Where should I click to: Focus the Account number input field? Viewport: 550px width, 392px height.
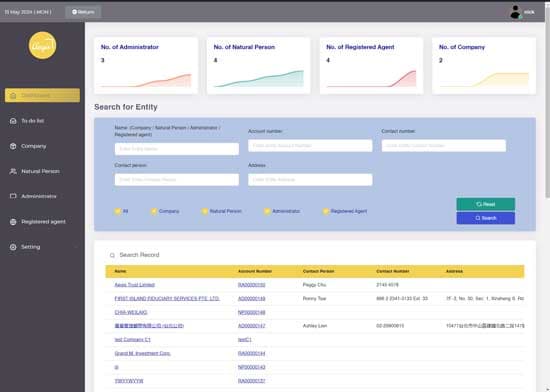pos(310,146)
